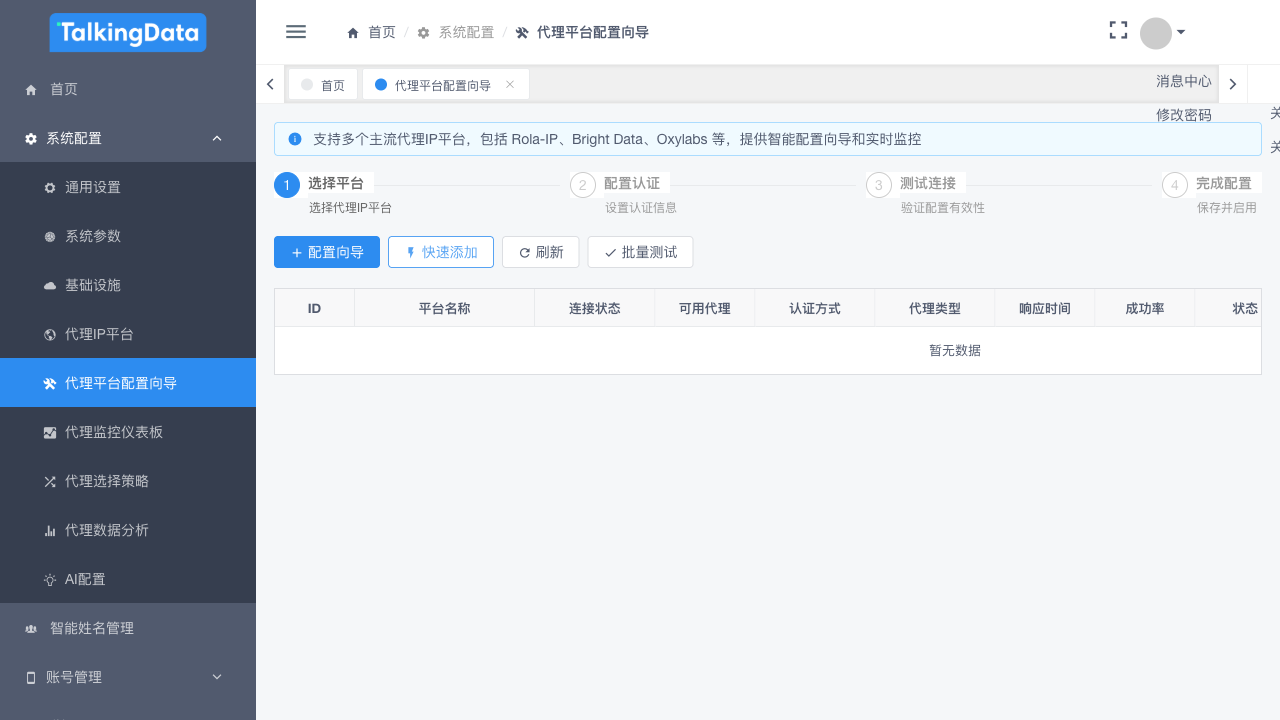Image resolution: width=1280 pixels, height=720 pixels.
Task: Refresh the list with 刷新 button
Action: coord(541,253)
